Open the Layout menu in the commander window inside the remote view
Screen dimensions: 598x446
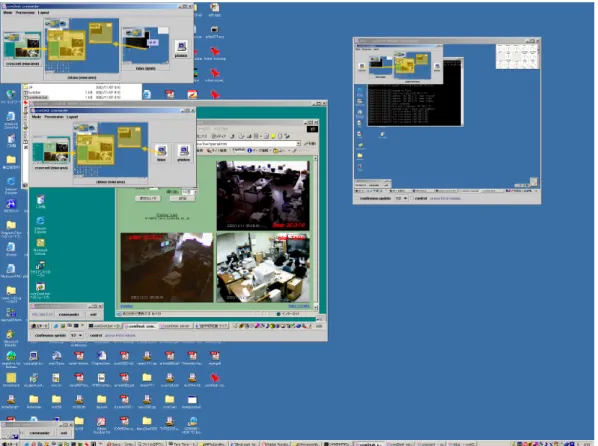(x=72, y=117)
